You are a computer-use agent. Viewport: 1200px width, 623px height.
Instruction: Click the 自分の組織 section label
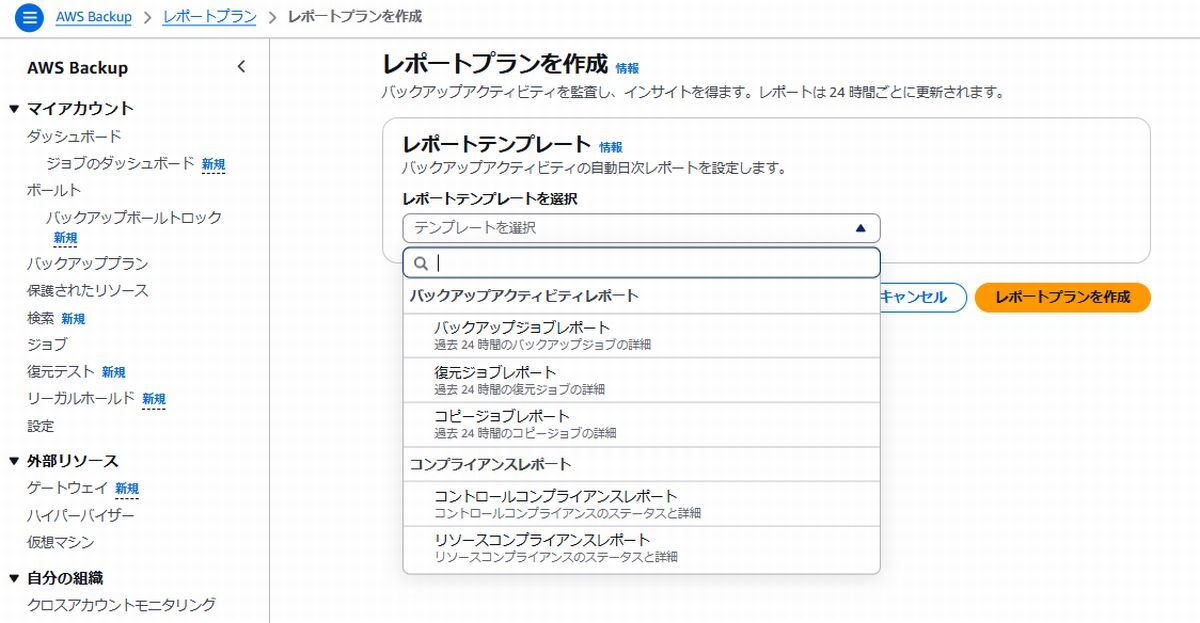(65, 578)
